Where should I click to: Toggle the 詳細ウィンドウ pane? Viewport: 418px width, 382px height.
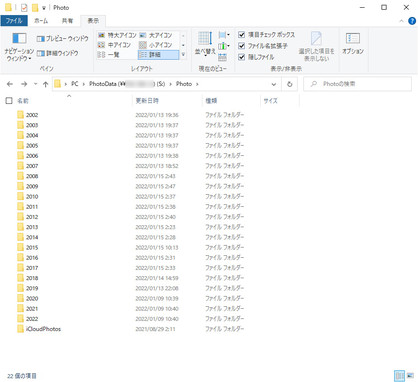click(x=57, y=53)
